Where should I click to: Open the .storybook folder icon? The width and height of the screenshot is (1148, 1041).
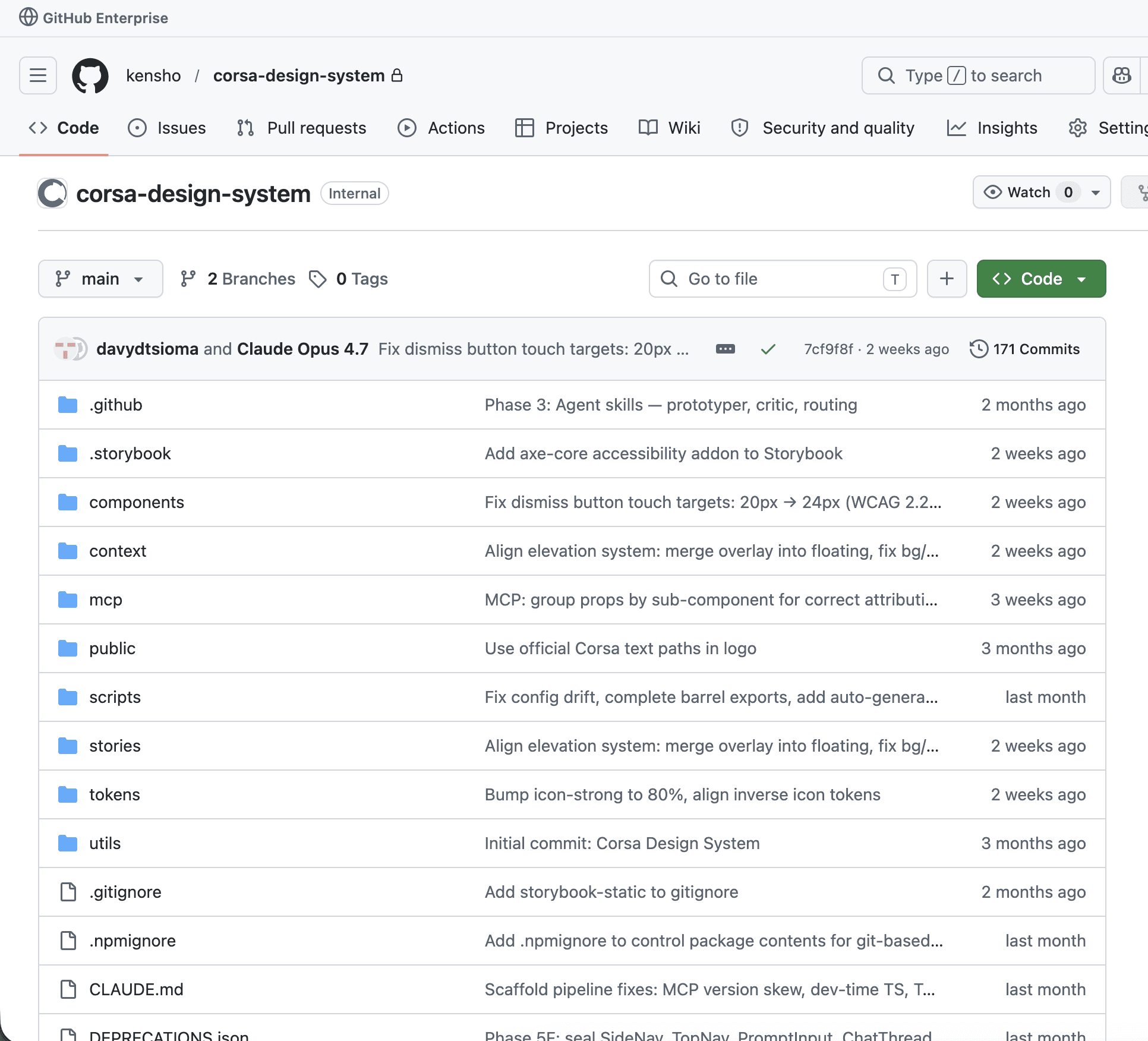click(x=68, y=453)
